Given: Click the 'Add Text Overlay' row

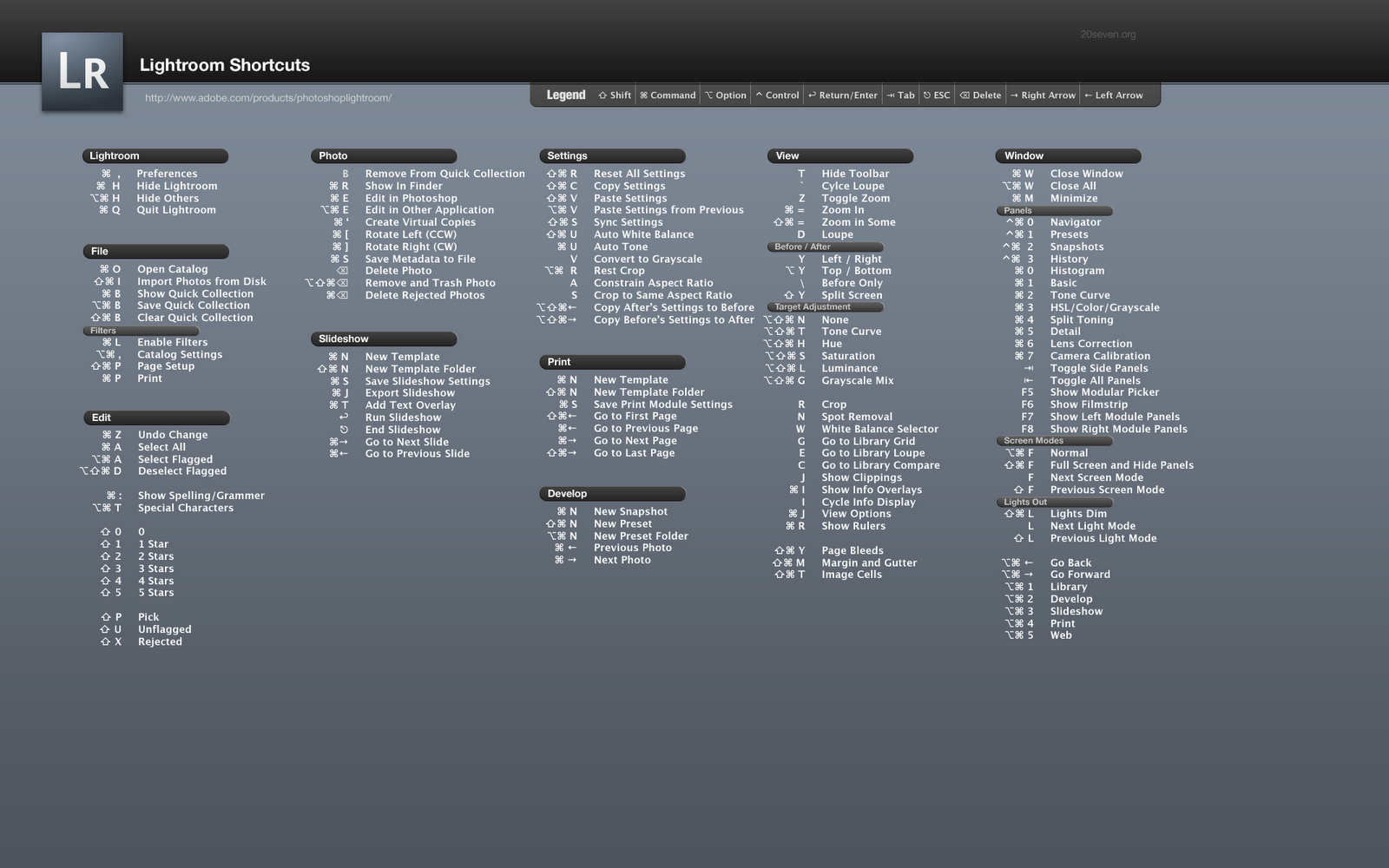Looking at the screenshot, I should coord(392,405).
